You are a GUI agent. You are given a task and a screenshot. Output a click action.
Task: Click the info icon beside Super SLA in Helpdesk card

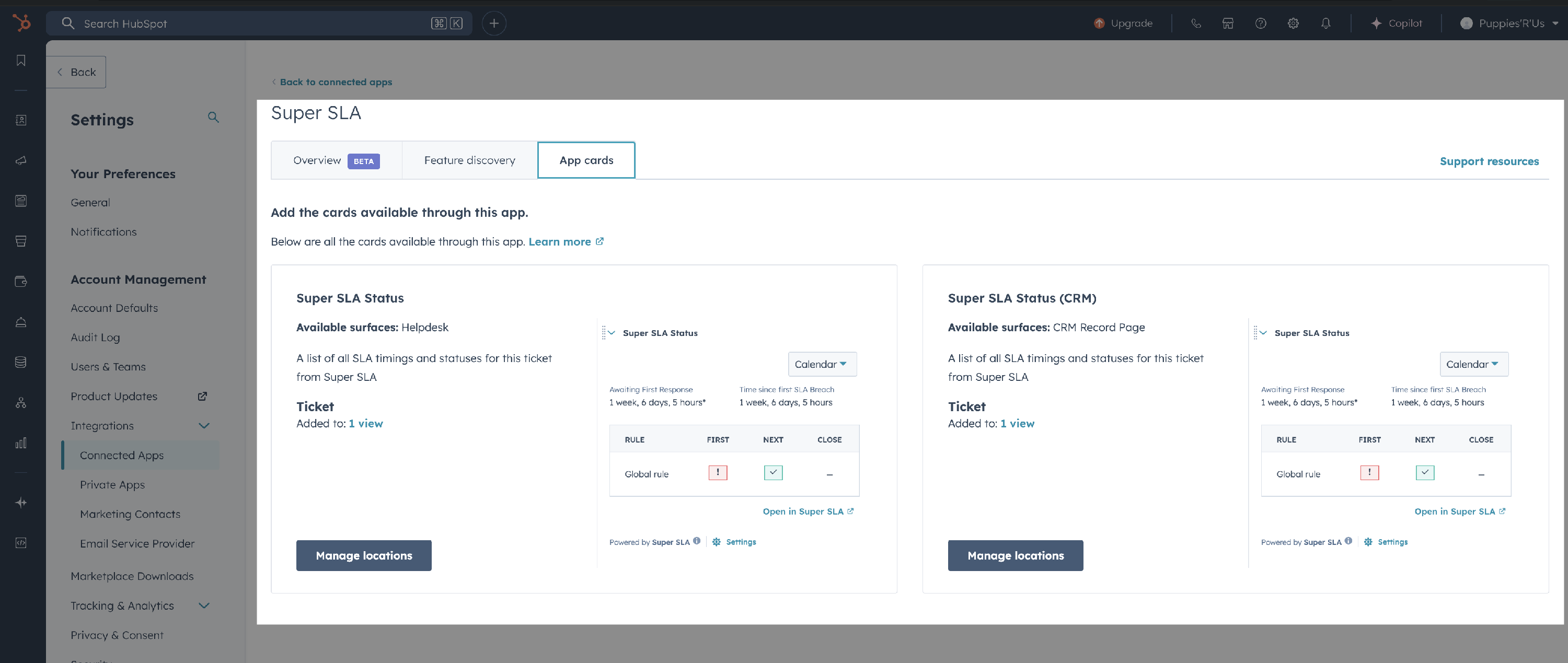tap(696, 541)
